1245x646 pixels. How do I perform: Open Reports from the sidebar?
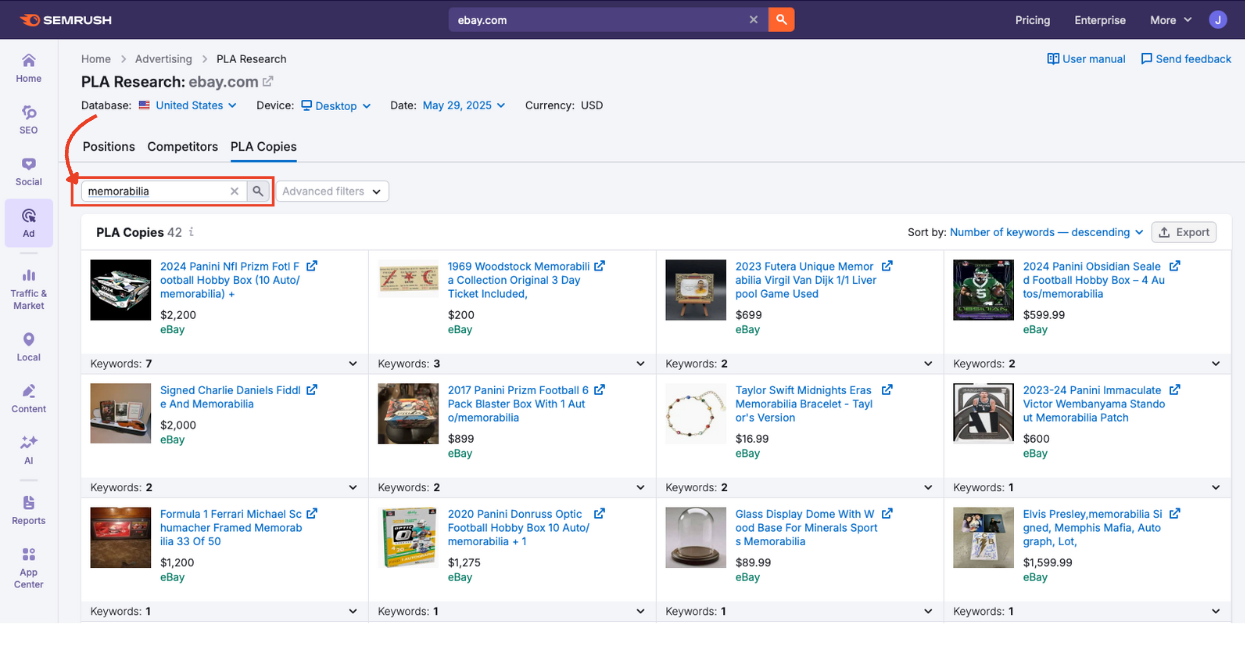click(28, 505)
